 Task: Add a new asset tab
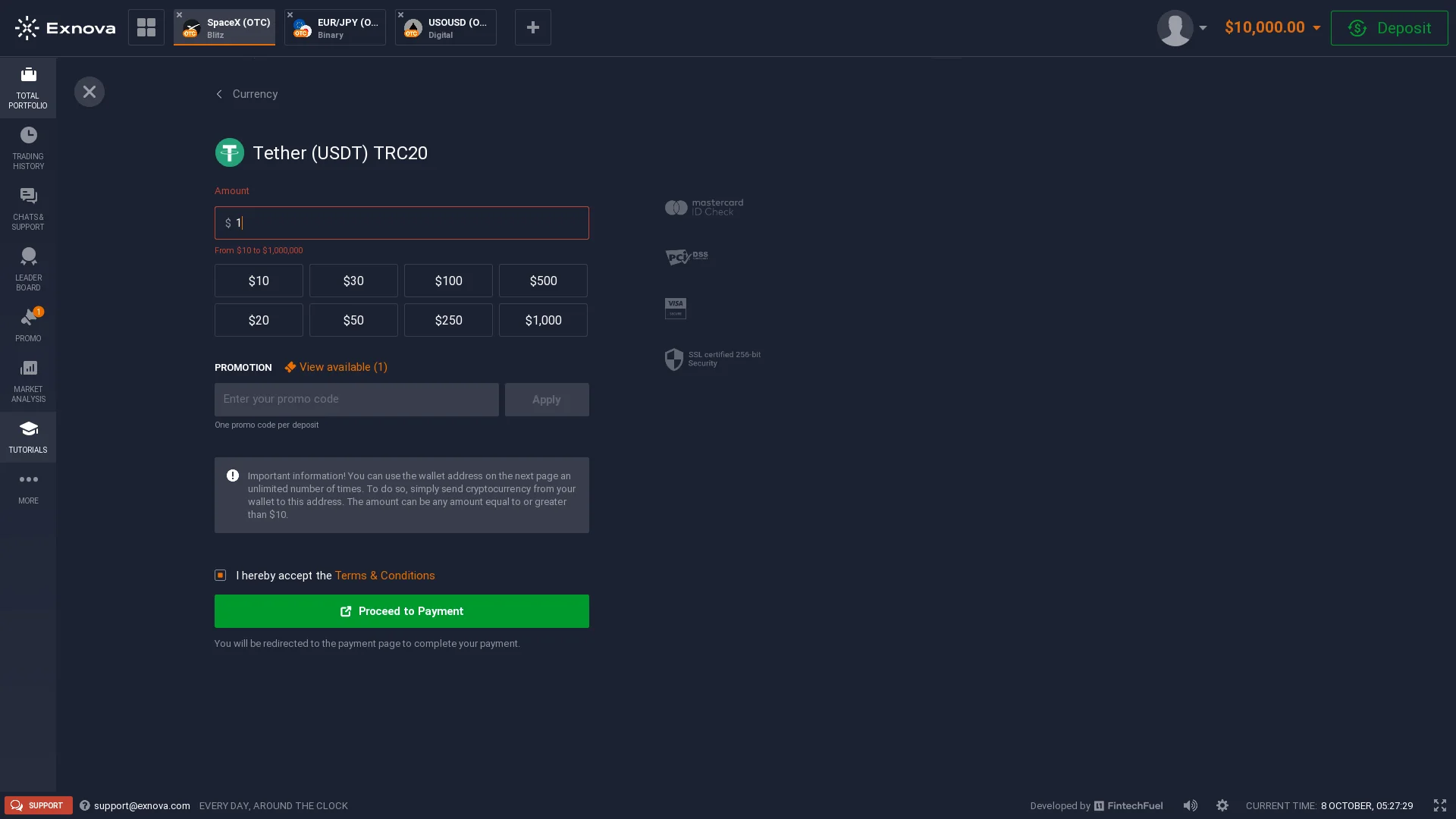[533, 27]
